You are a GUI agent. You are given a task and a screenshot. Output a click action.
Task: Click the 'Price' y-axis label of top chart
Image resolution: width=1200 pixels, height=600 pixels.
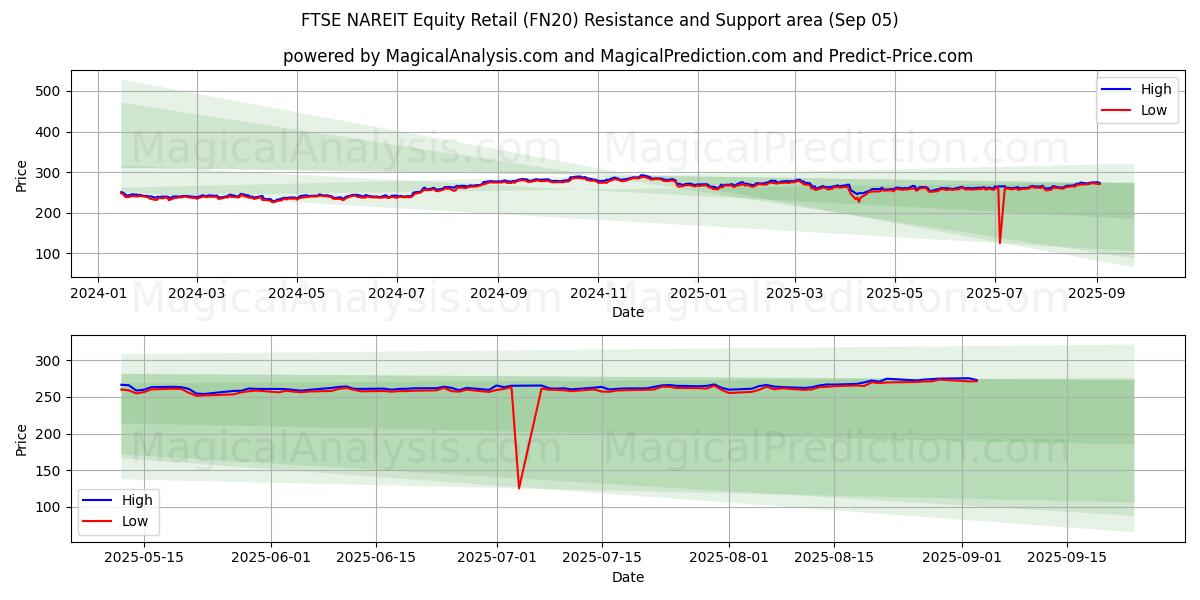[x=22, y=175]
